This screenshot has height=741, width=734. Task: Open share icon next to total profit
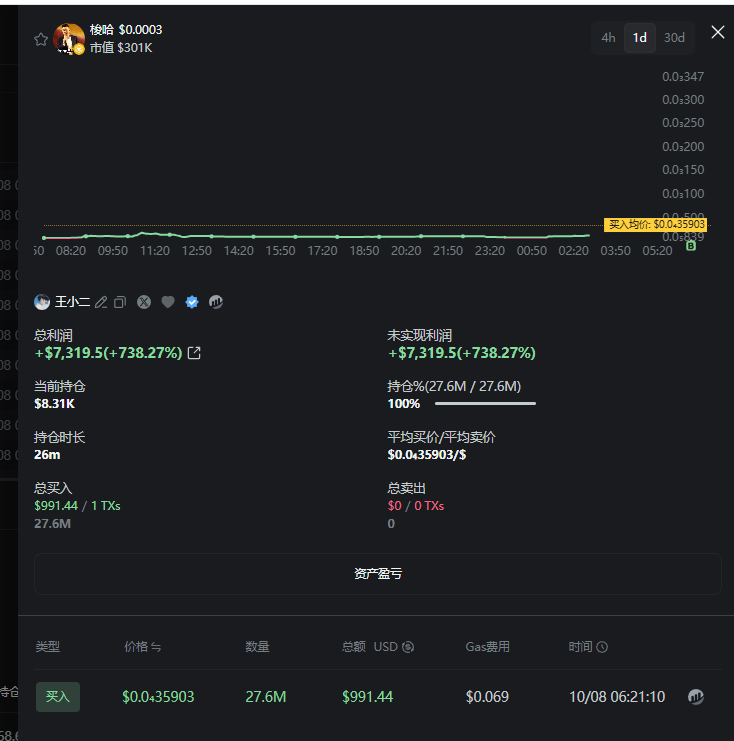(x=195, y=353)
